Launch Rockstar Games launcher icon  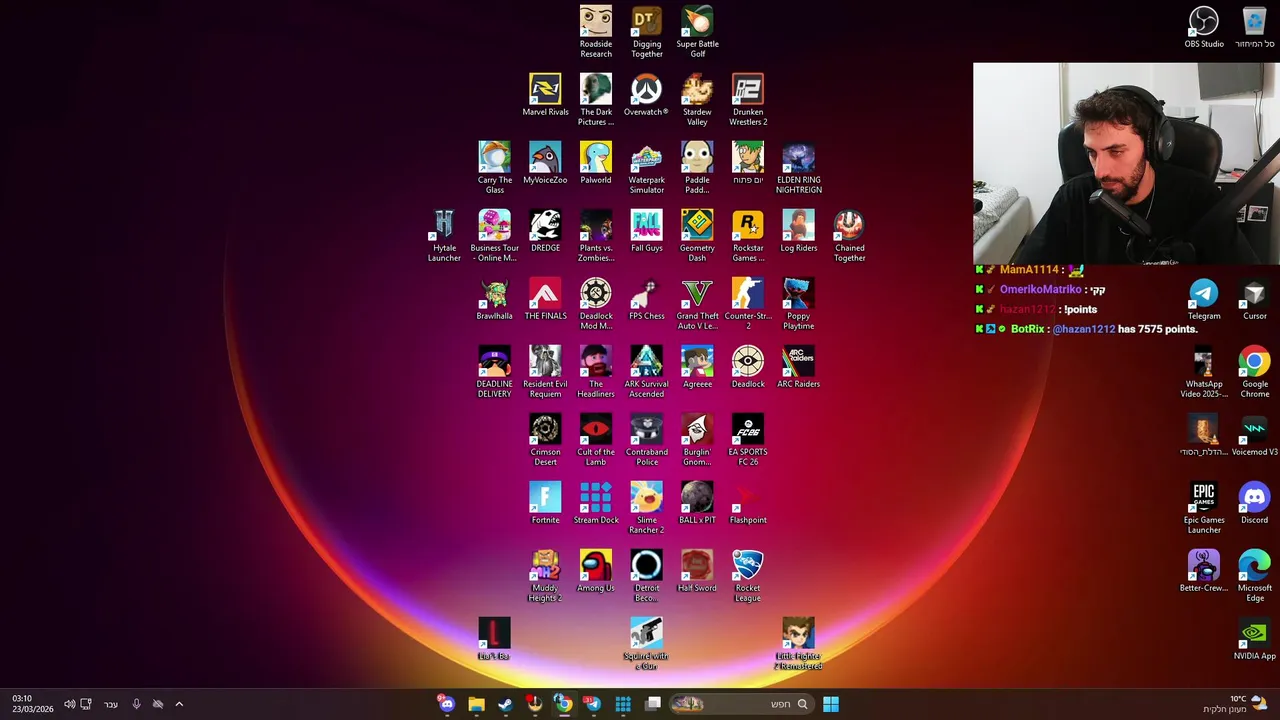point(748,236)
